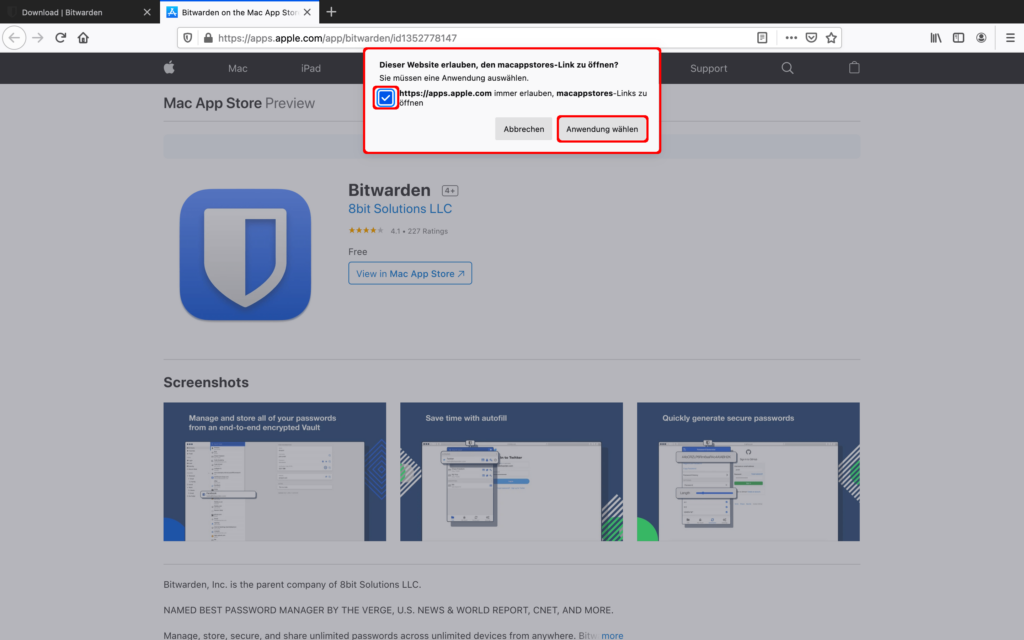Click the Anwendung wählen button

602,129
